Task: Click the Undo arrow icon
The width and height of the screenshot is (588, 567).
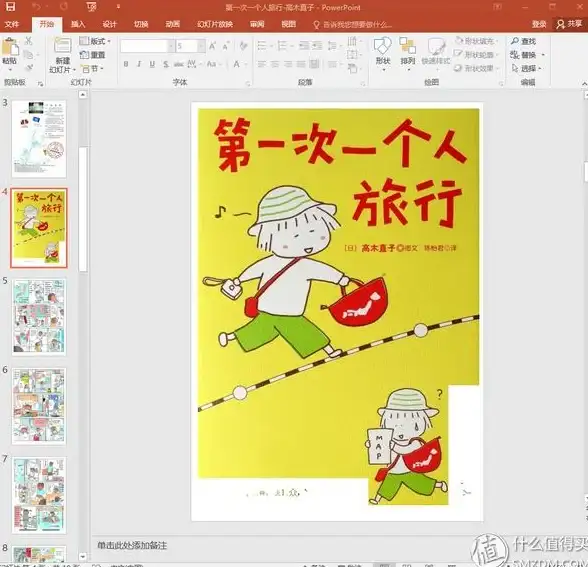Action: tap(36, 6)
